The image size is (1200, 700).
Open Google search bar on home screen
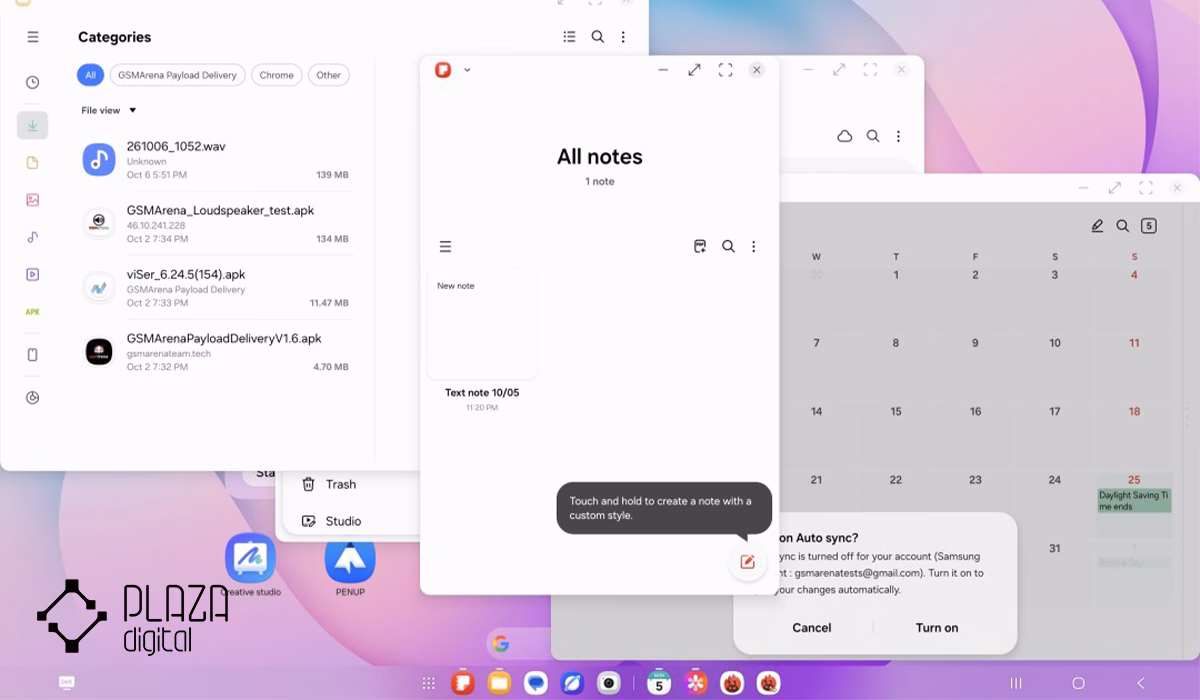click(x=519, y=643)
